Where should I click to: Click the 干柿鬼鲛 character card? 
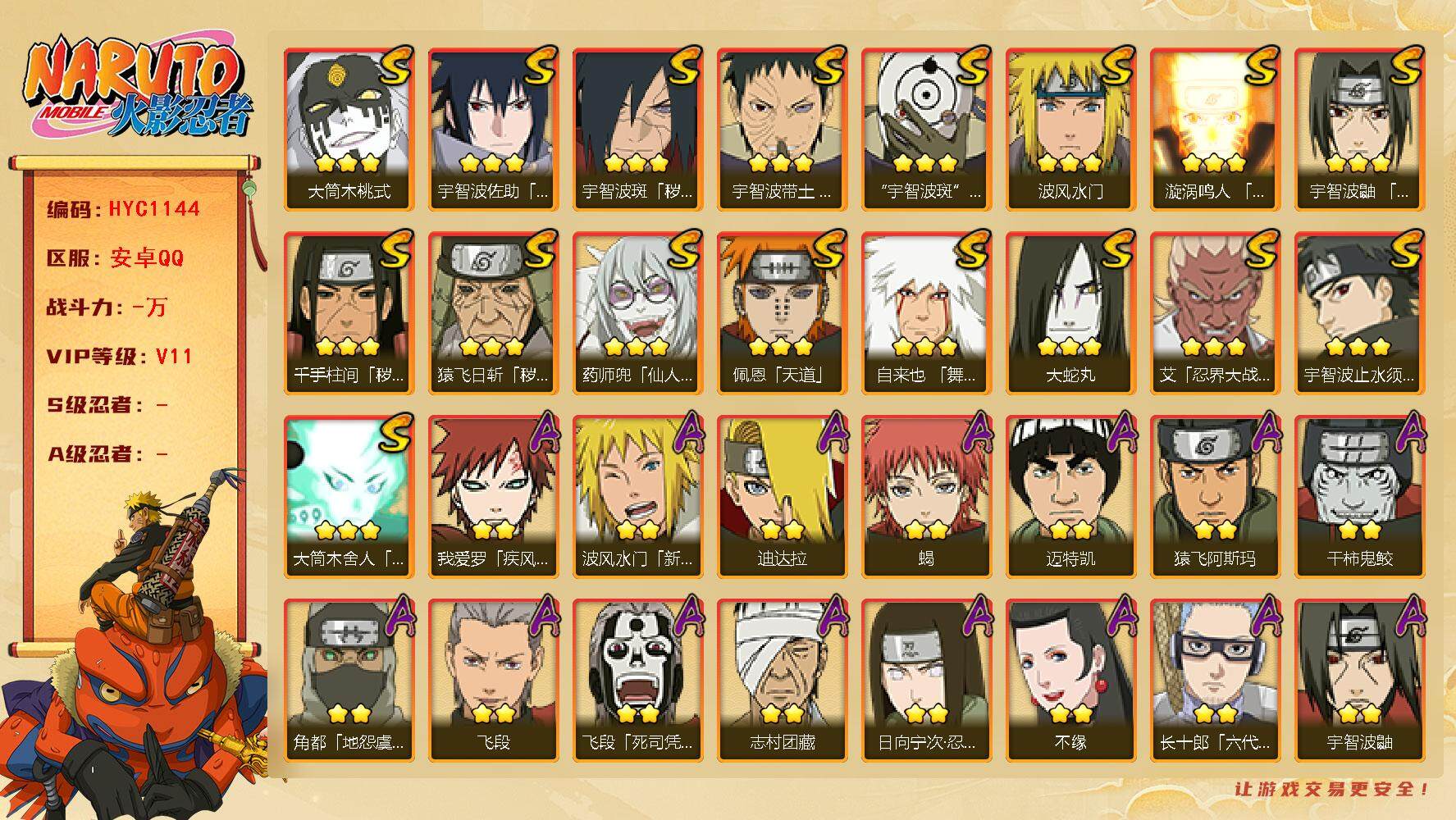tap(1360, 497)
